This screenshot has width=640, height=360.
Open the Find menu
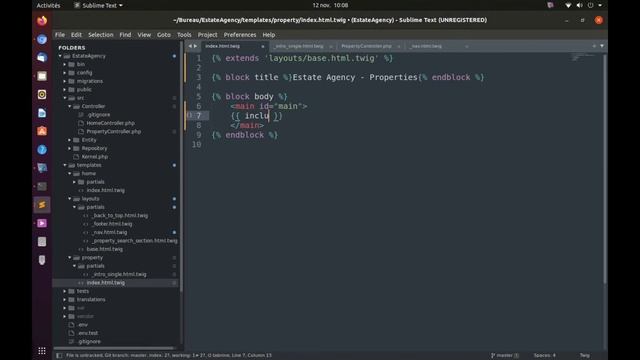pyautogui.click(x=125, y=35)
